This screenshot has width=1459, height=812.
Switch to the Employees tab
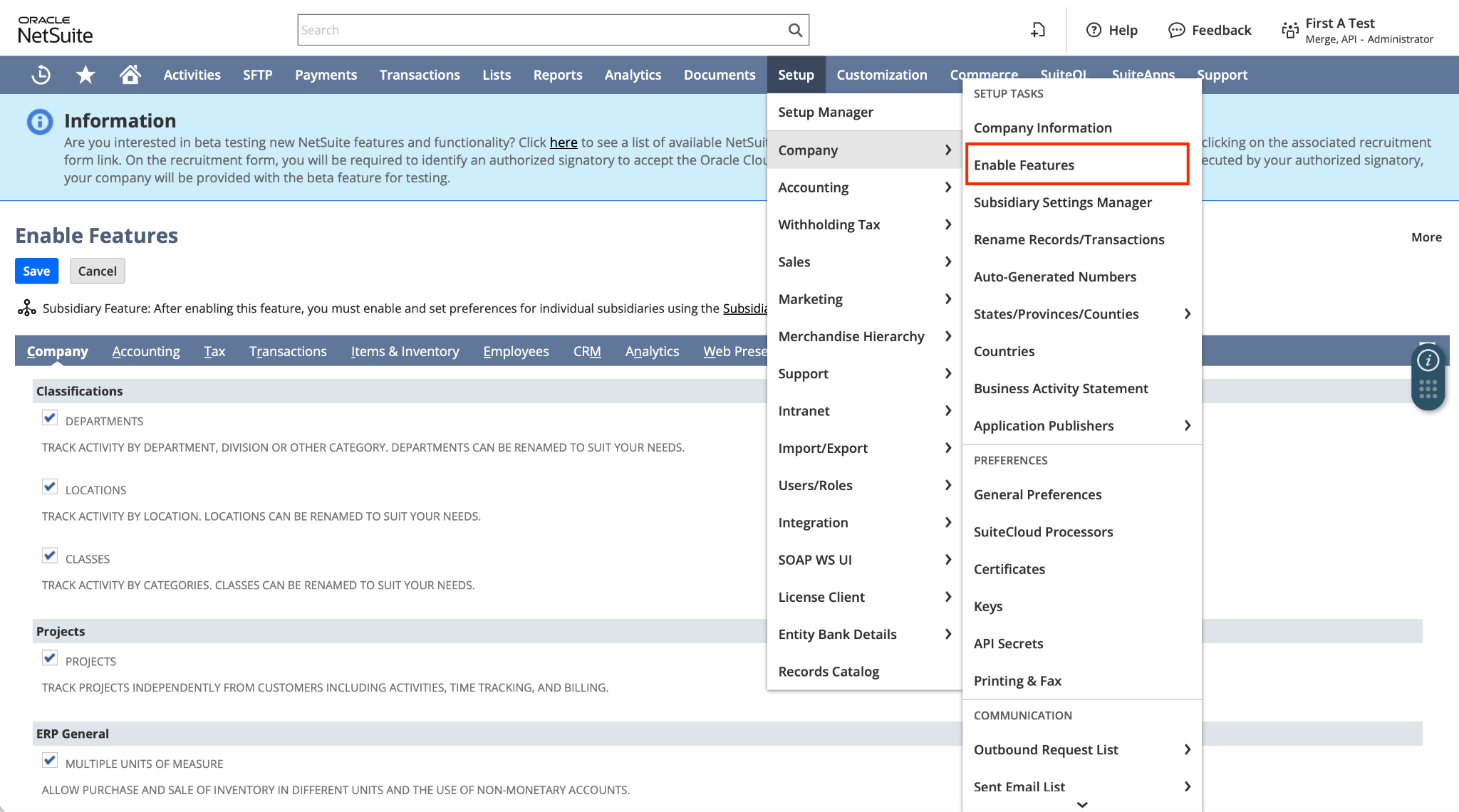(516, 351)
